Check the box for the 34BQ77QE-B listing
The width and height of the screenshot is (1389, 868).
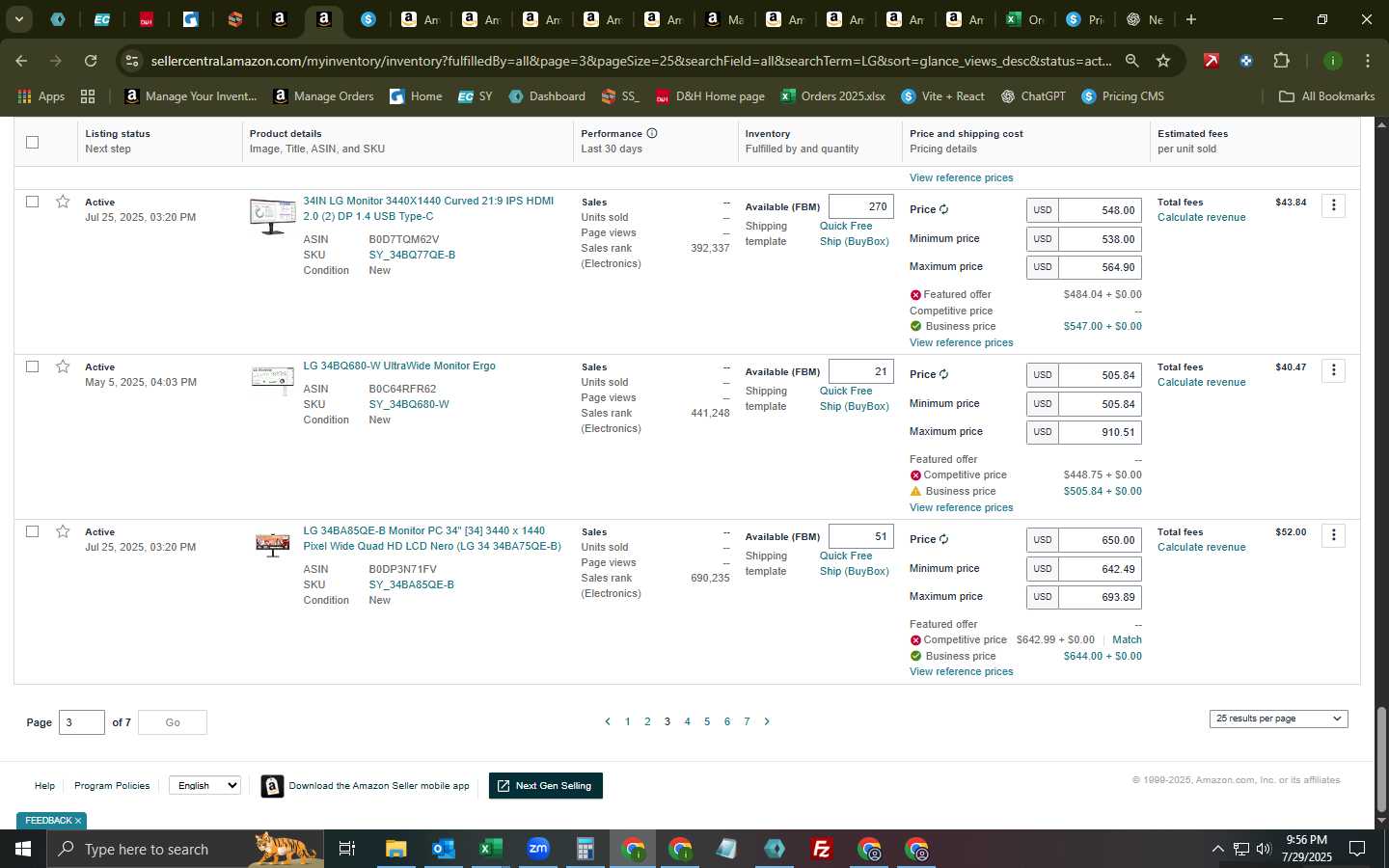point(32,202)
